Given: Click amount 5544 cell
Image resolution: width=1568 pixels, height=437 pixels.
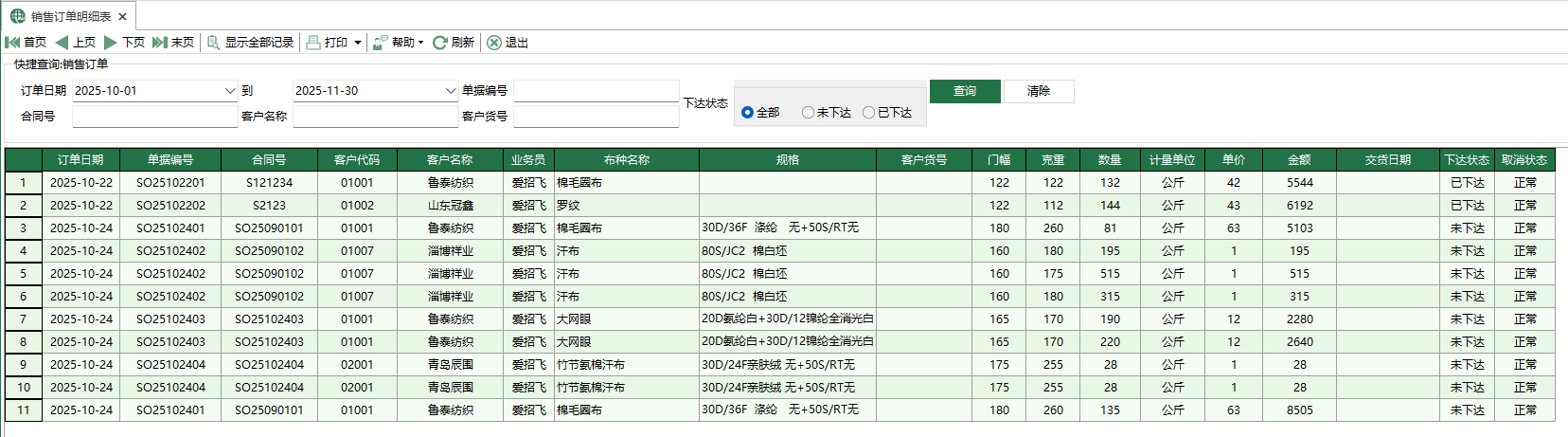Looking at the screenshot, I should point(1299,183).
